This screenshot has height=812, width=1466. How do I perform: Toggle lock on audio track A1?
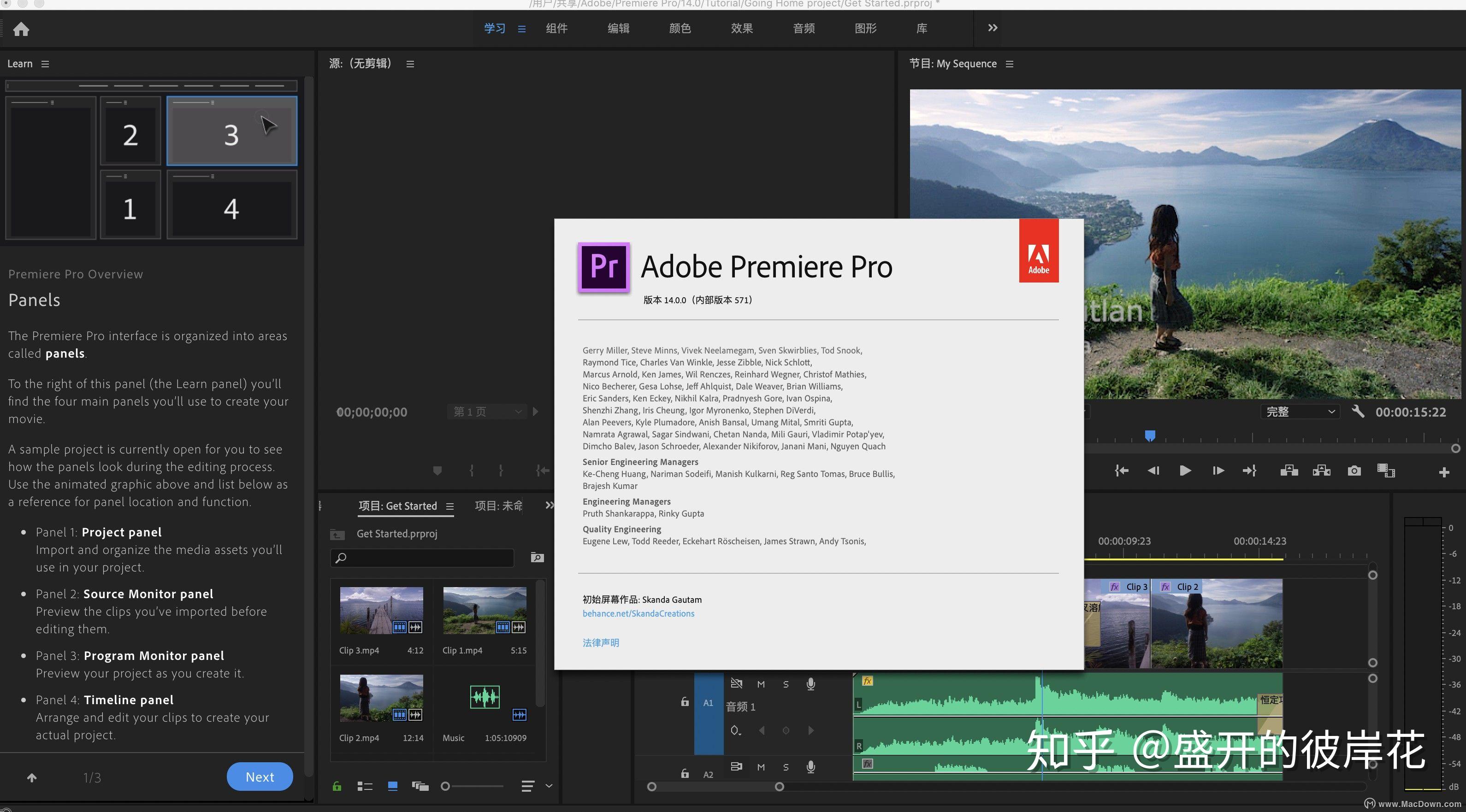[685, 702]
